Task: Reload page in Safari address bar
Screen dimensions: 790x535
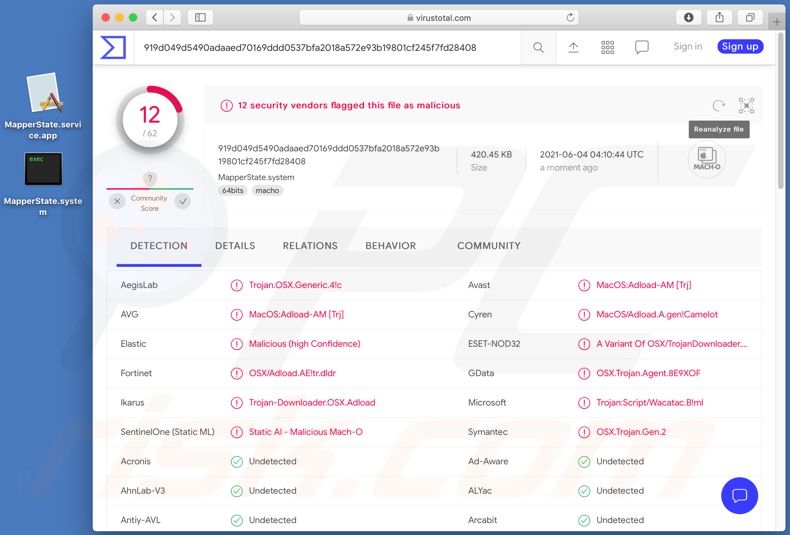Action: click(x=570, y=18)
